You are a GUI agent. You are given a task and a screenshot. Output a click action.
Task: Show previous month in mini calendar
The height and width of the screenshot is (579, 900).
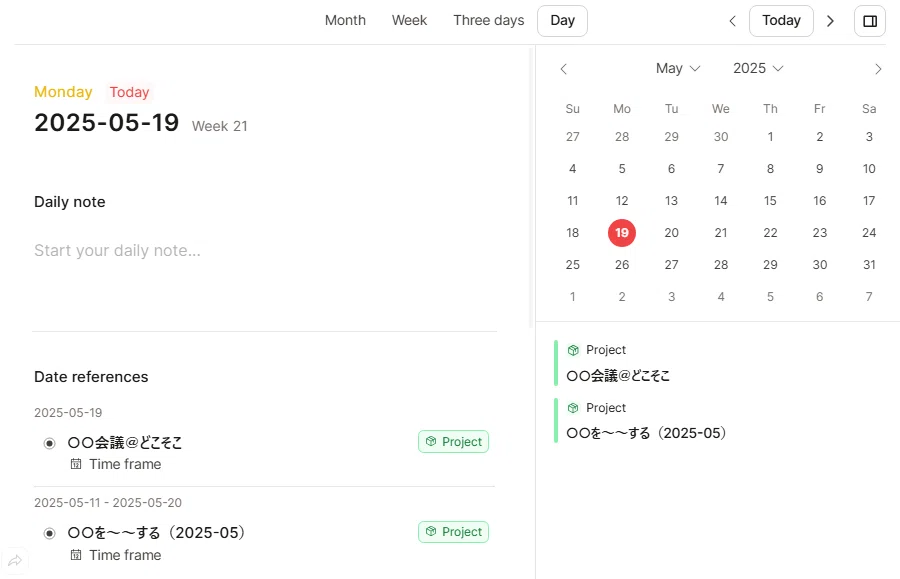[x=564, y=69]
